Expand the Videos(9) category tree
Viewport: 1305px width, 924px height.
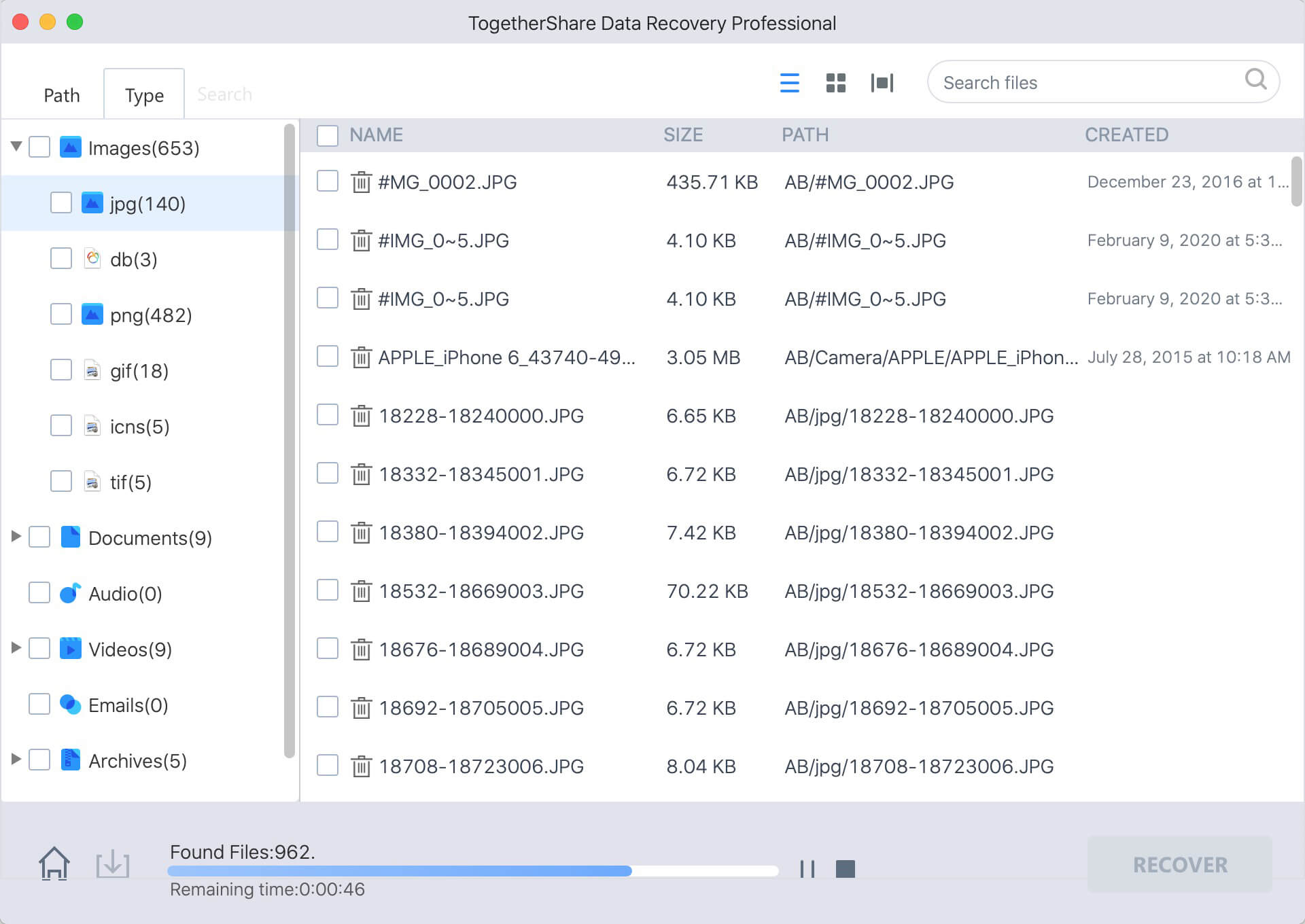click(15, 648)
